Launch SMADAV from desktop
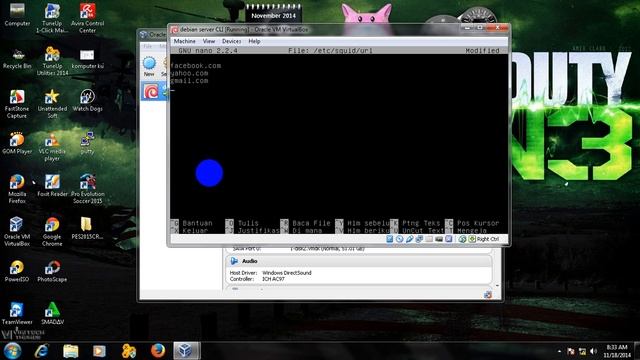The width and height of the screenshot is (640, 360). click(52, 313)
